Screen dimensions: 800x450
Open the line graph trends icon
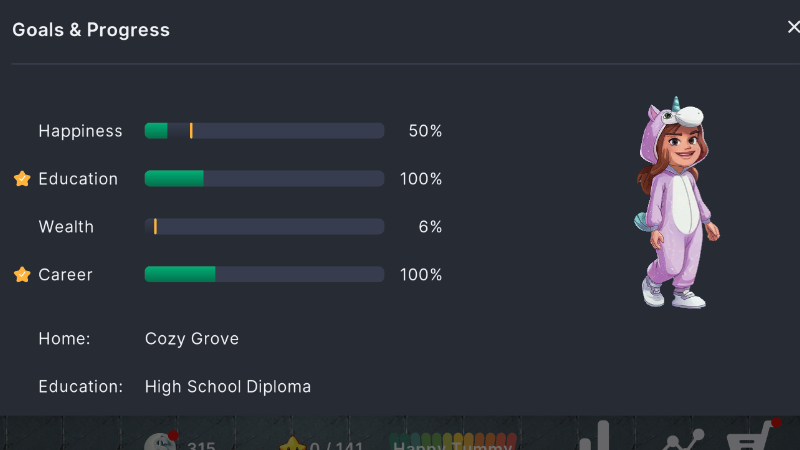(x=684, y=440)
